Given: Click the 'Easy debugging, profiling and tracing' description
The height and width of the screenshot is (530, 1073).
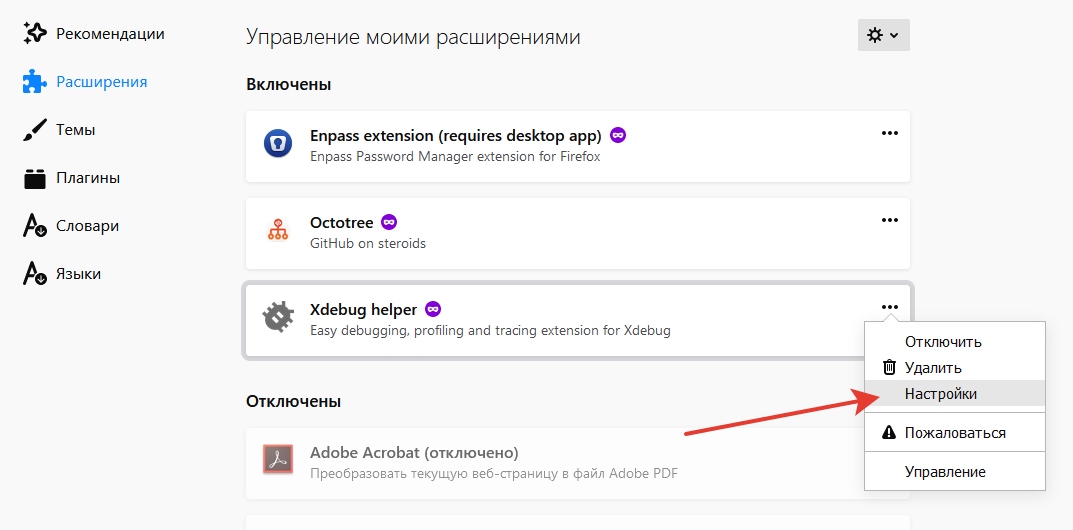Looking at the screenshot, I should click(x=490, y=331).
